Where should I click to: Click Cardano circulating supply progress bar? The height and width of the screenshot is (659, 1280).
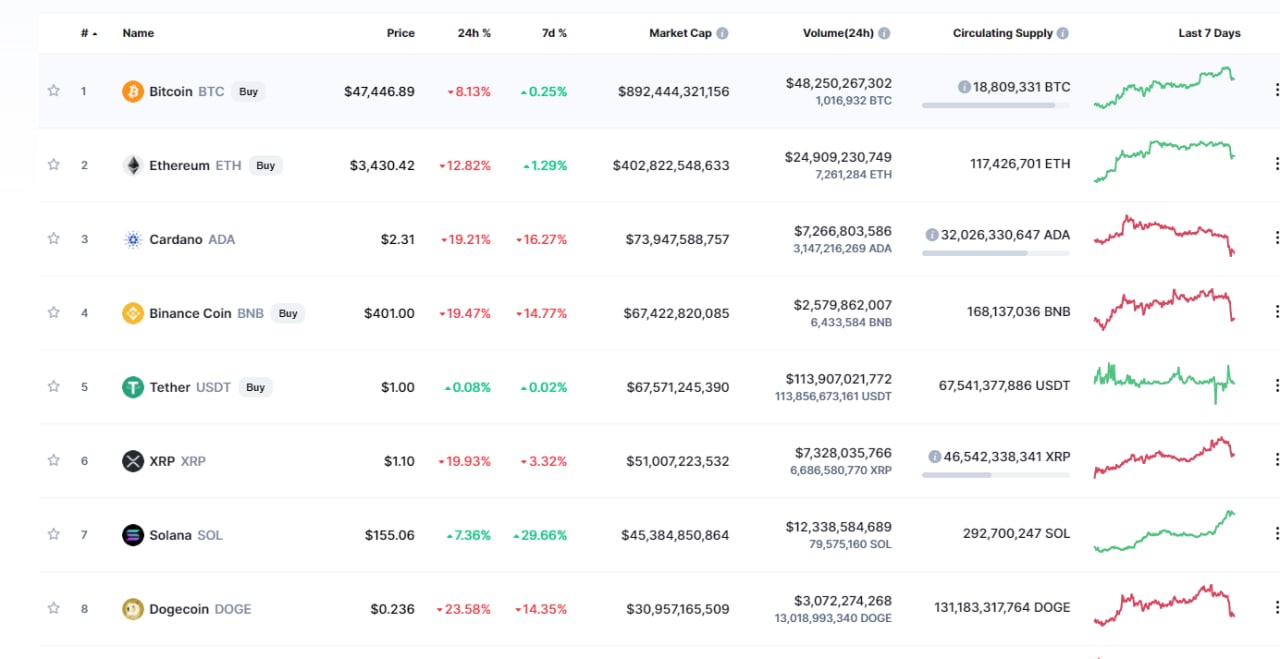995,252
